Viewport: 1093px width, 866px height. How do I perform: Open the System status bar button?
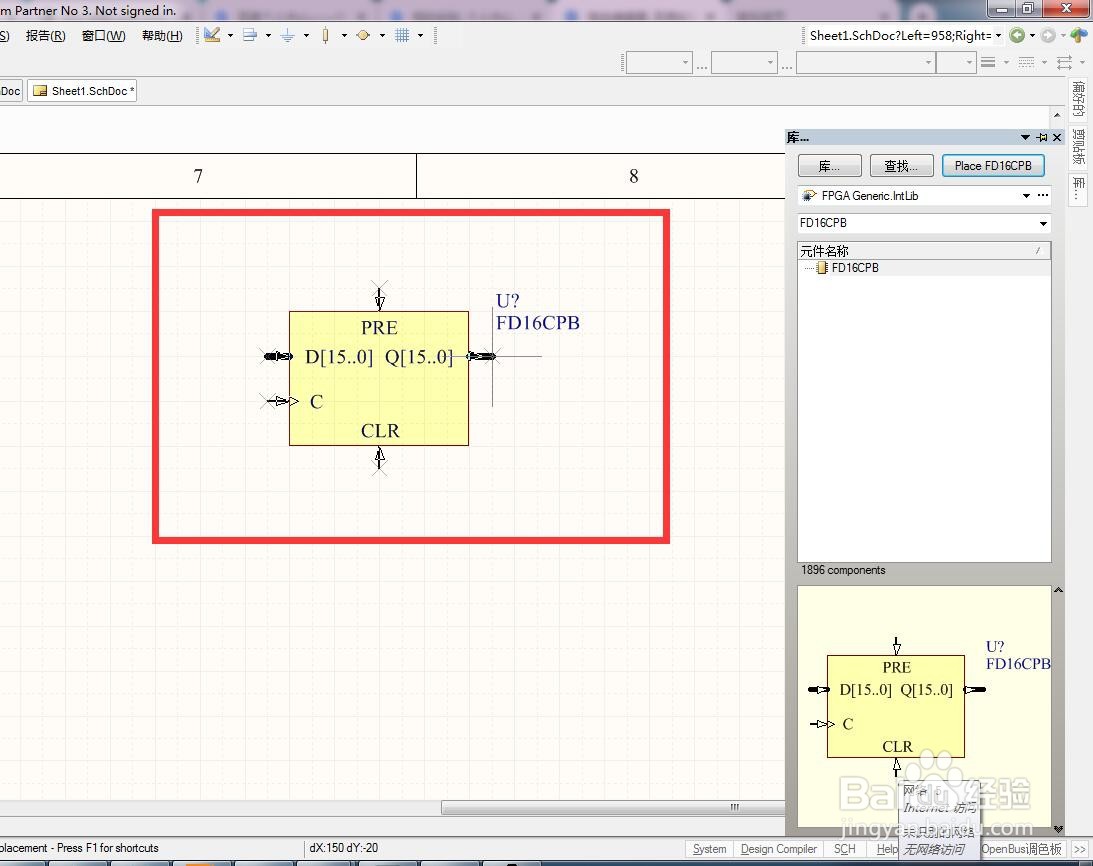point(710,849)
